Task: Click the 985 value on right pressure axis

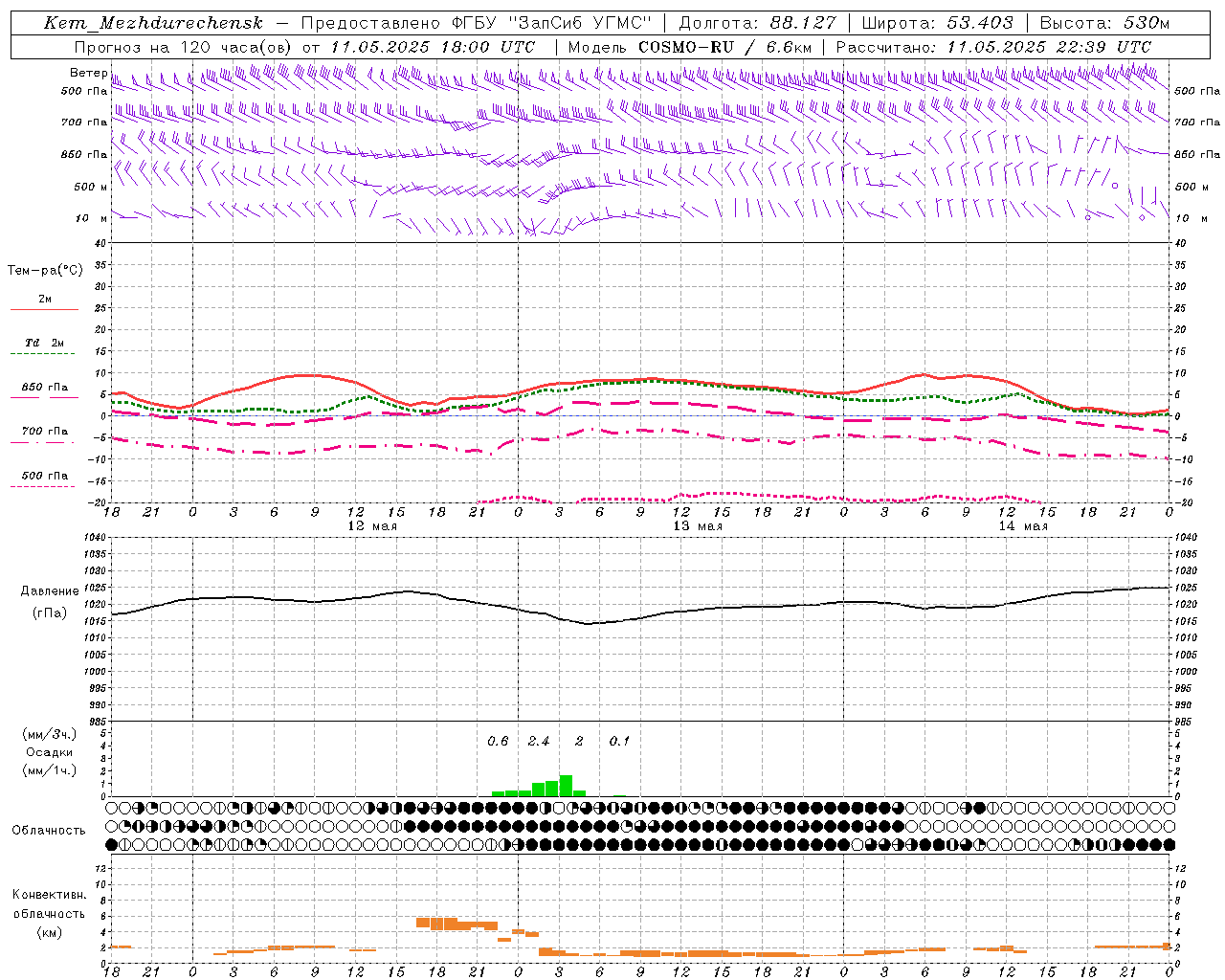Action: [x=1185, y=722]
